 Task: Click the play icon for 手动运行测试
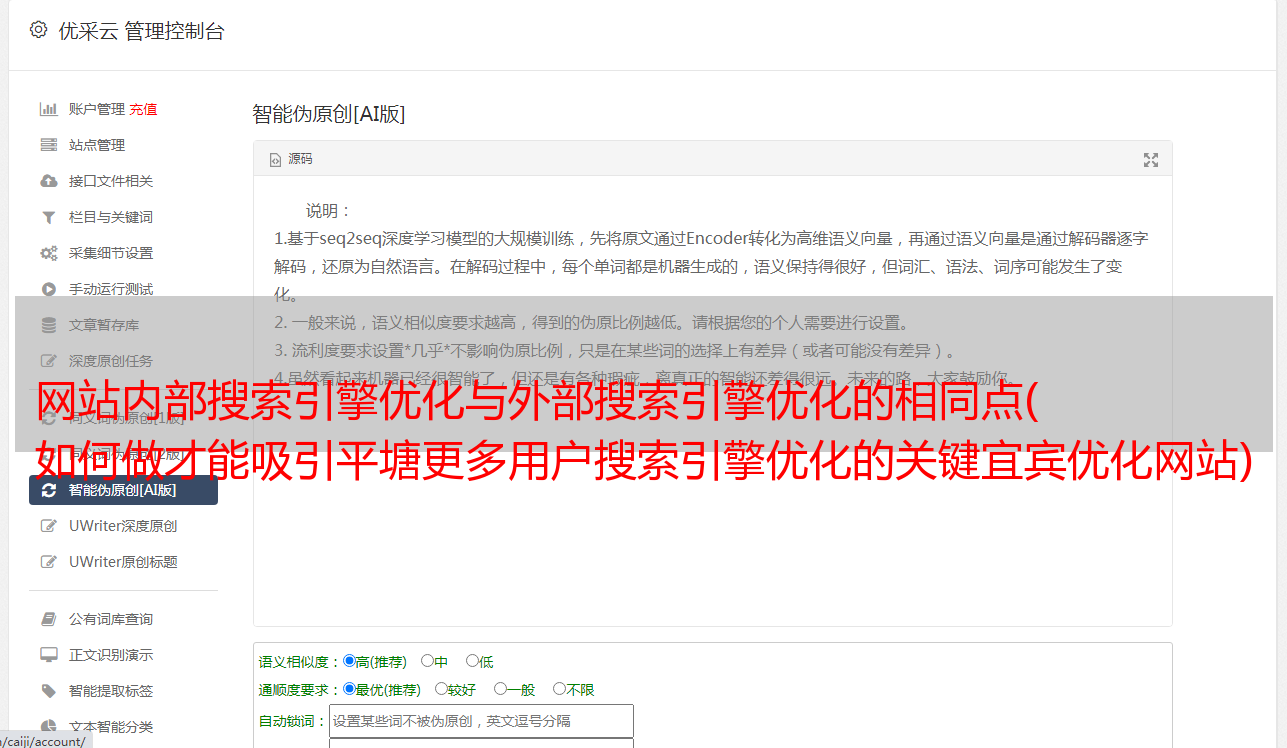48,289
